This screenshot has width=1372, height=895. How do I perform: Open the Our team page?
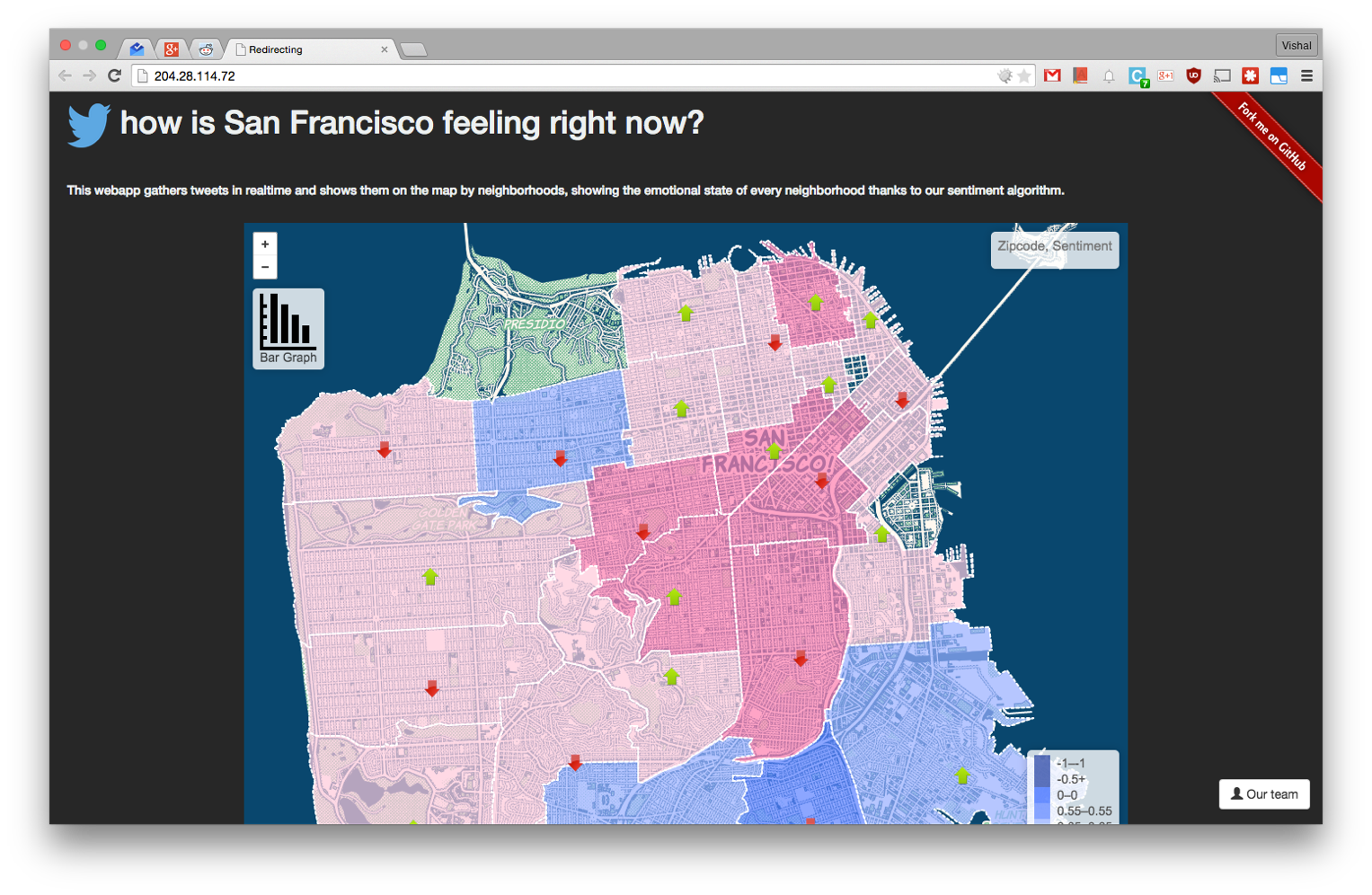click(x=1264, y=794)
